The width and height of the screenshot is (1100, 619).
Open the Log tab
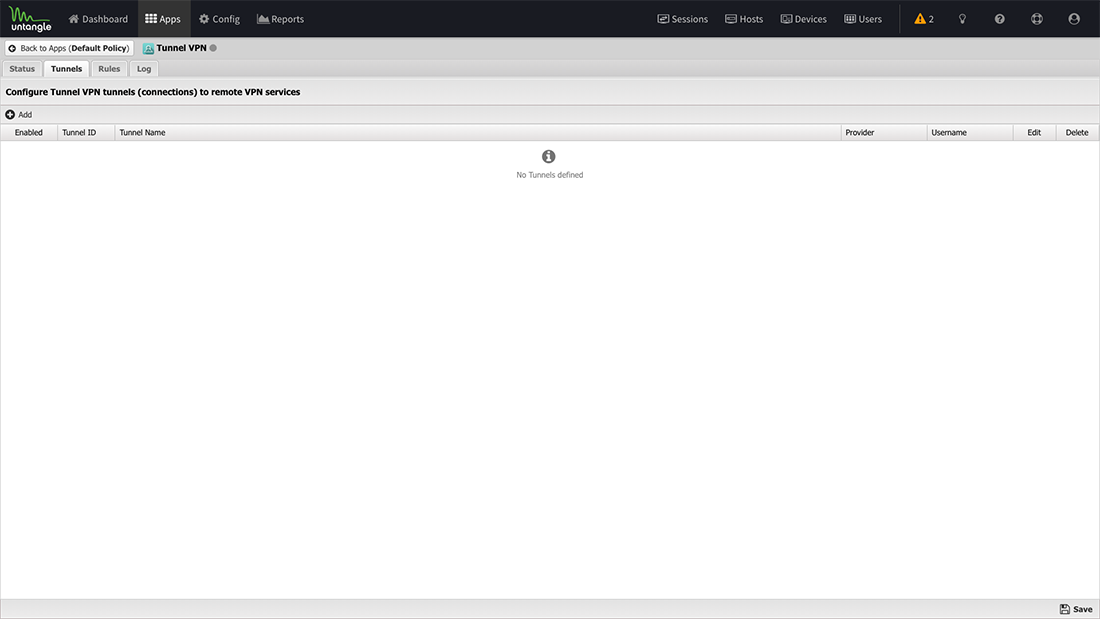[144, 69]
